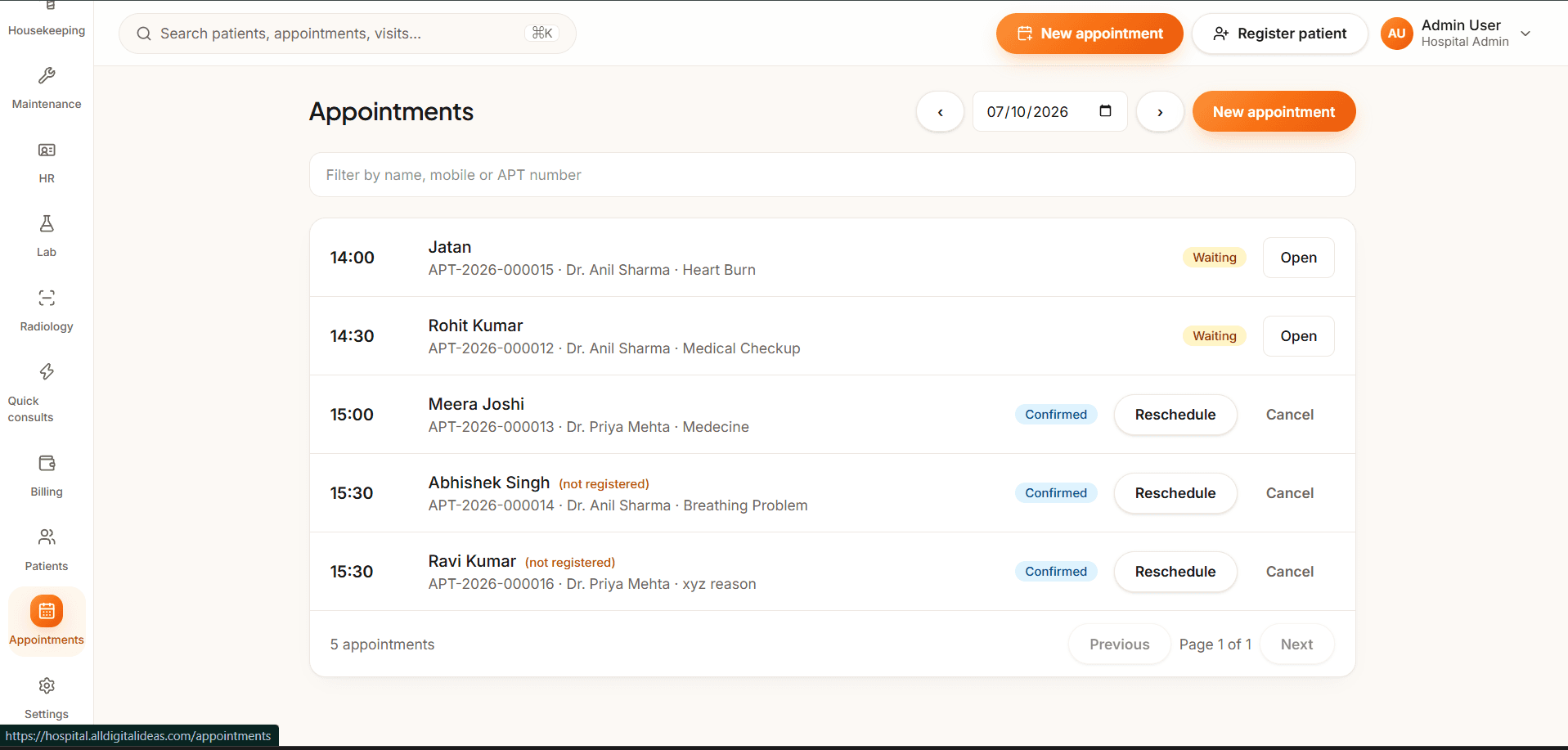Viewport: 1568px width, 750px height.
Task: Click the Abhishek Singh patient name
Action: tap(489, 483)
